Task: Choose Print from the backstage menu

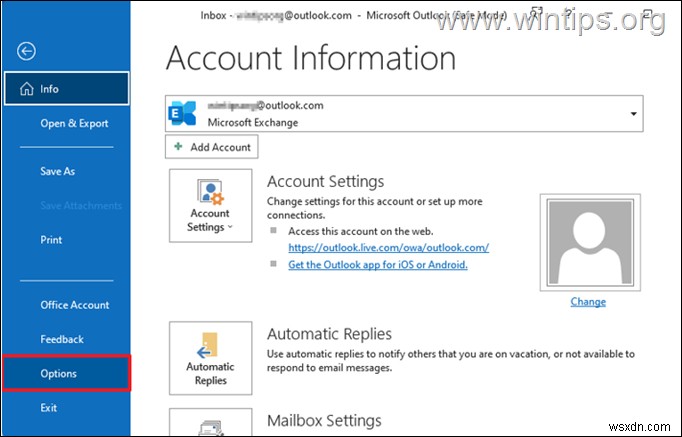Action: 51,240
